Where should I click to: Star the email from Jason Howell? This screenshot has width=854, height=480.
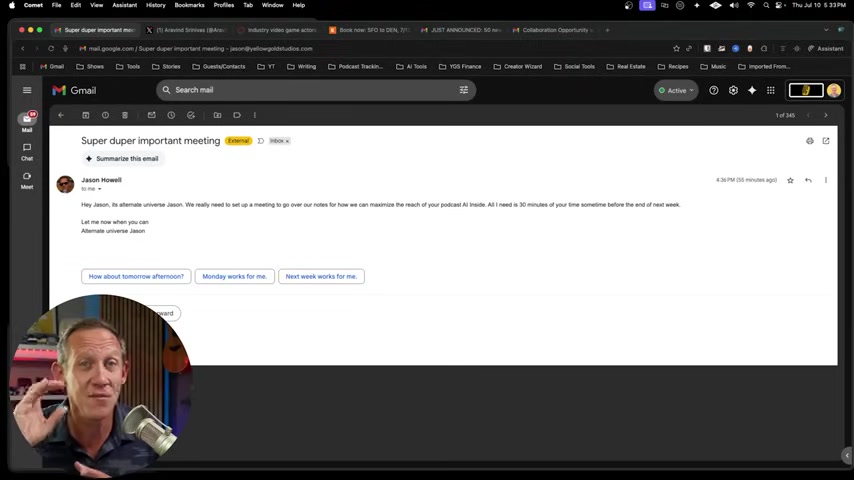(790, 180)
